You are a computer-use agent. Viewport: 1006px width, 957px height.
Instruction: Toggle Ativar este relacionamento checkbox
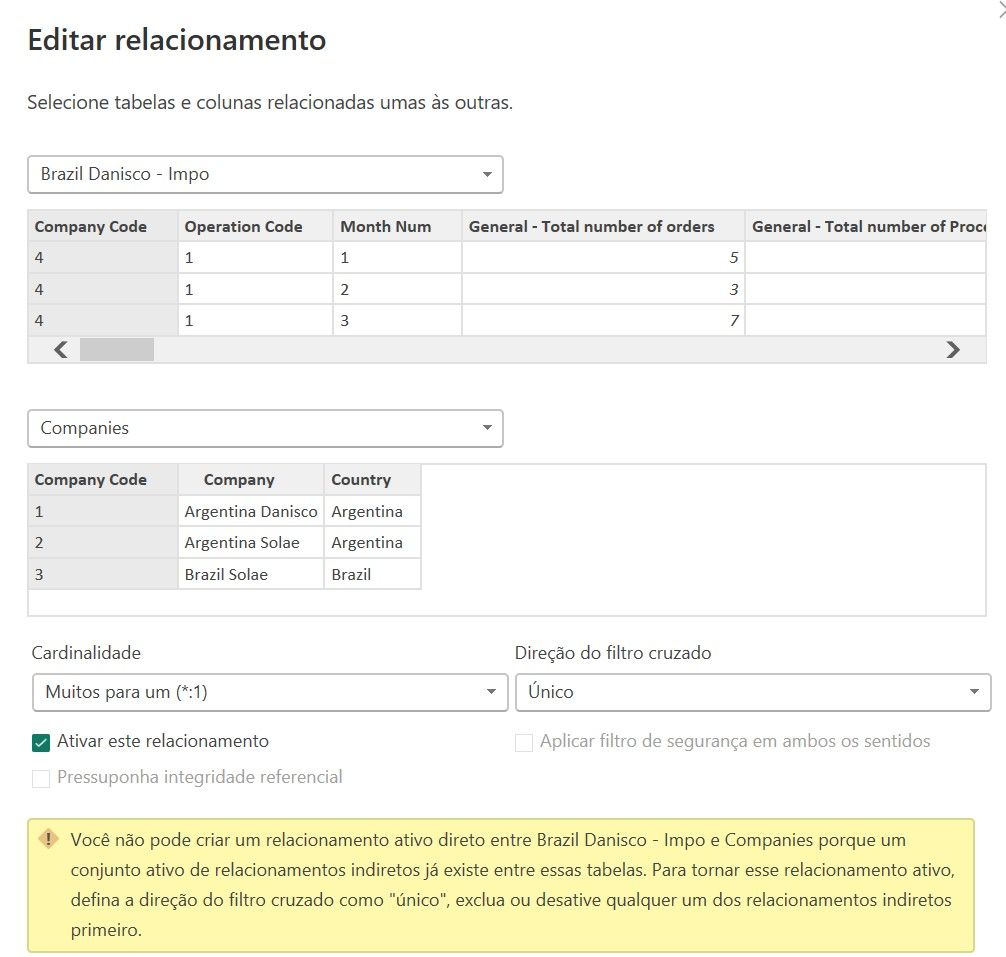(41, 743)
